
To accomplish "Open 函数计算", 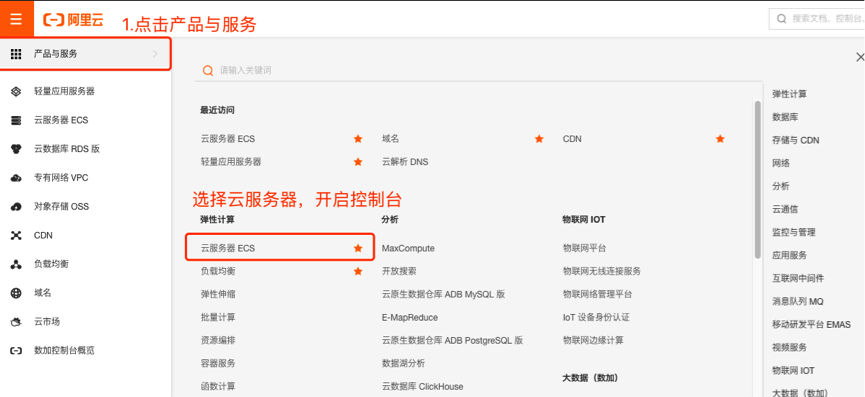I will click(x=218, y=387).
